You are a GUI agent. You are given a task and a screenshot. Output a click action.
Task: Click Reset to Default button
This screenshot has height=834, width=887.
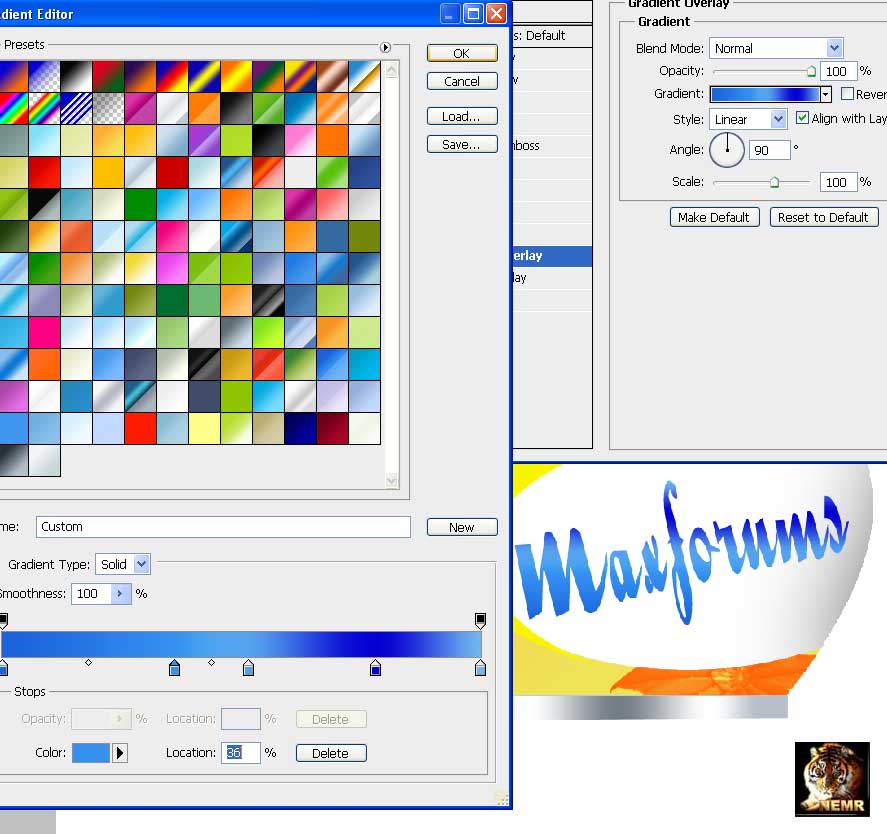[824, 217]
